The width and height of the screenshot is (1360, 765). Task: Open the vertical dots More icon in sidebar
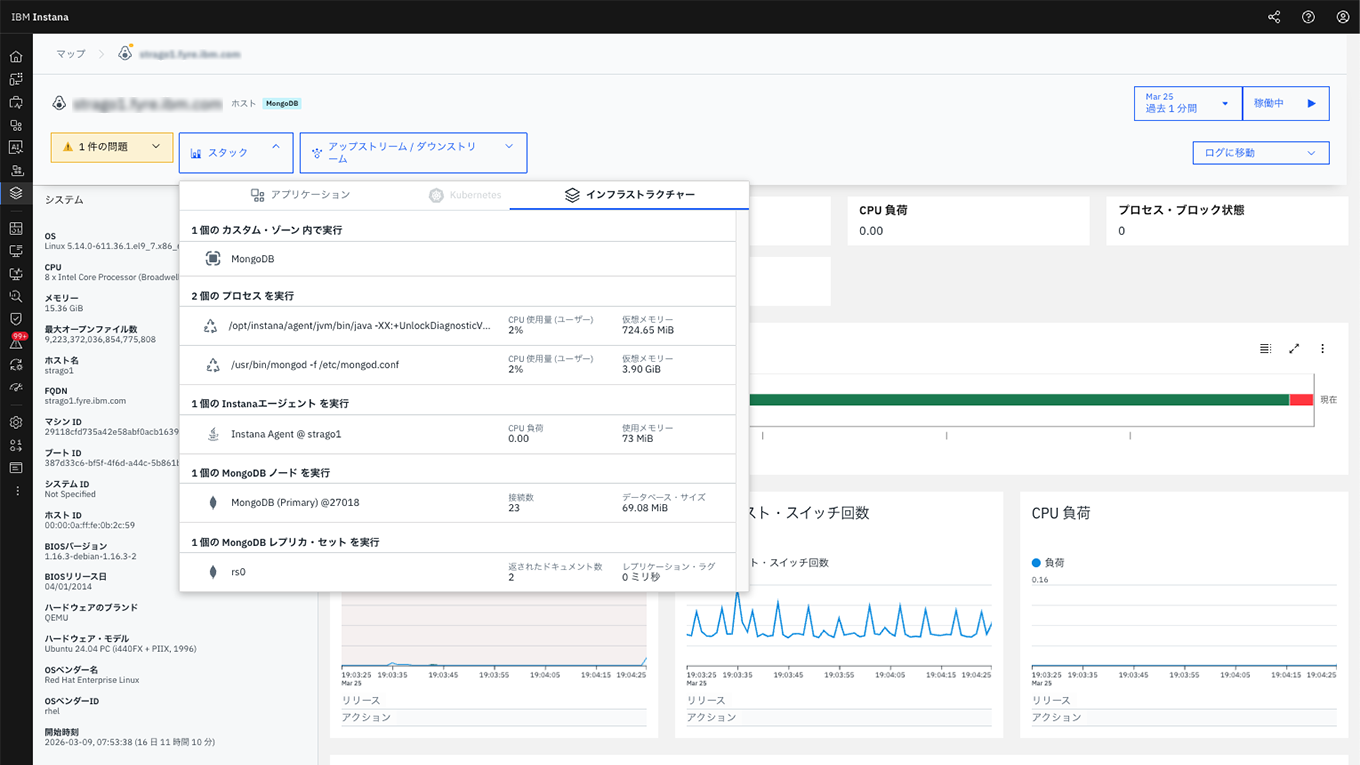pyautogui.click(x=16, y=491)
